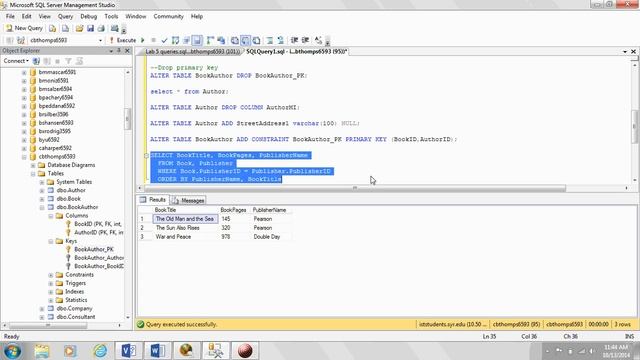
Task: Click the Object Explorer connect server icon
Action: click(x=36, y=61)
